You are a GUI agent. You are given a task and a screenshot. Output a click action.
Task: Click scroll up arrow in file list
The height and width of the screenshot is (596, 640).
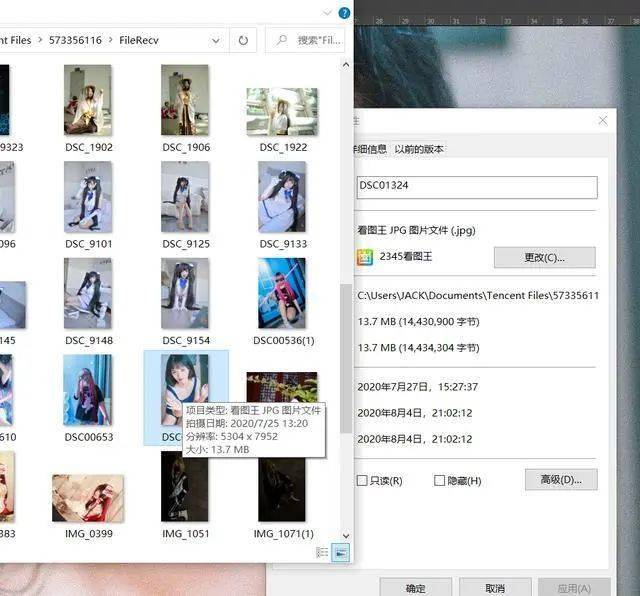coord(346,65)
